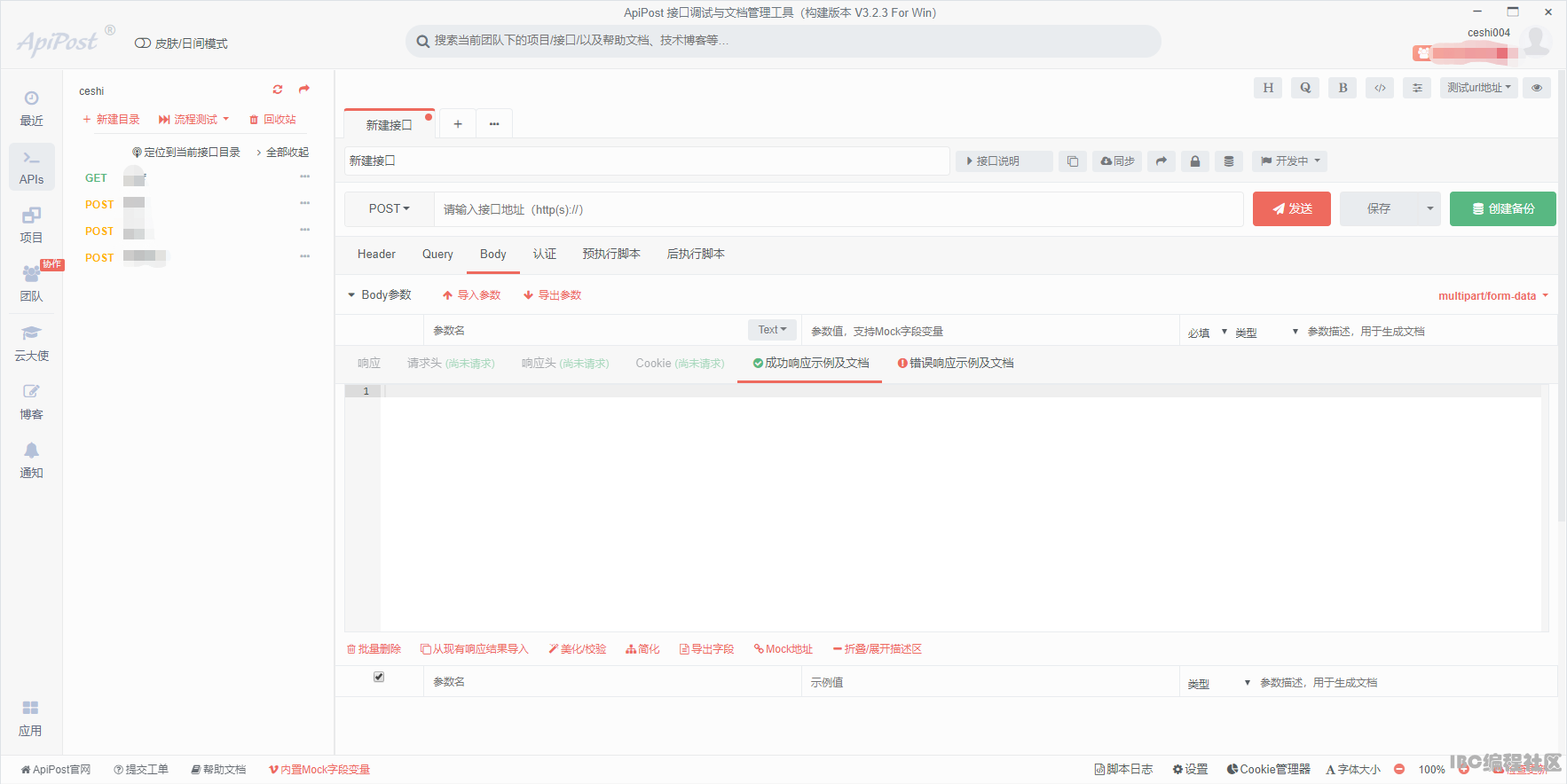
Task: Switch to the Header tab
Action: (376, 255)
